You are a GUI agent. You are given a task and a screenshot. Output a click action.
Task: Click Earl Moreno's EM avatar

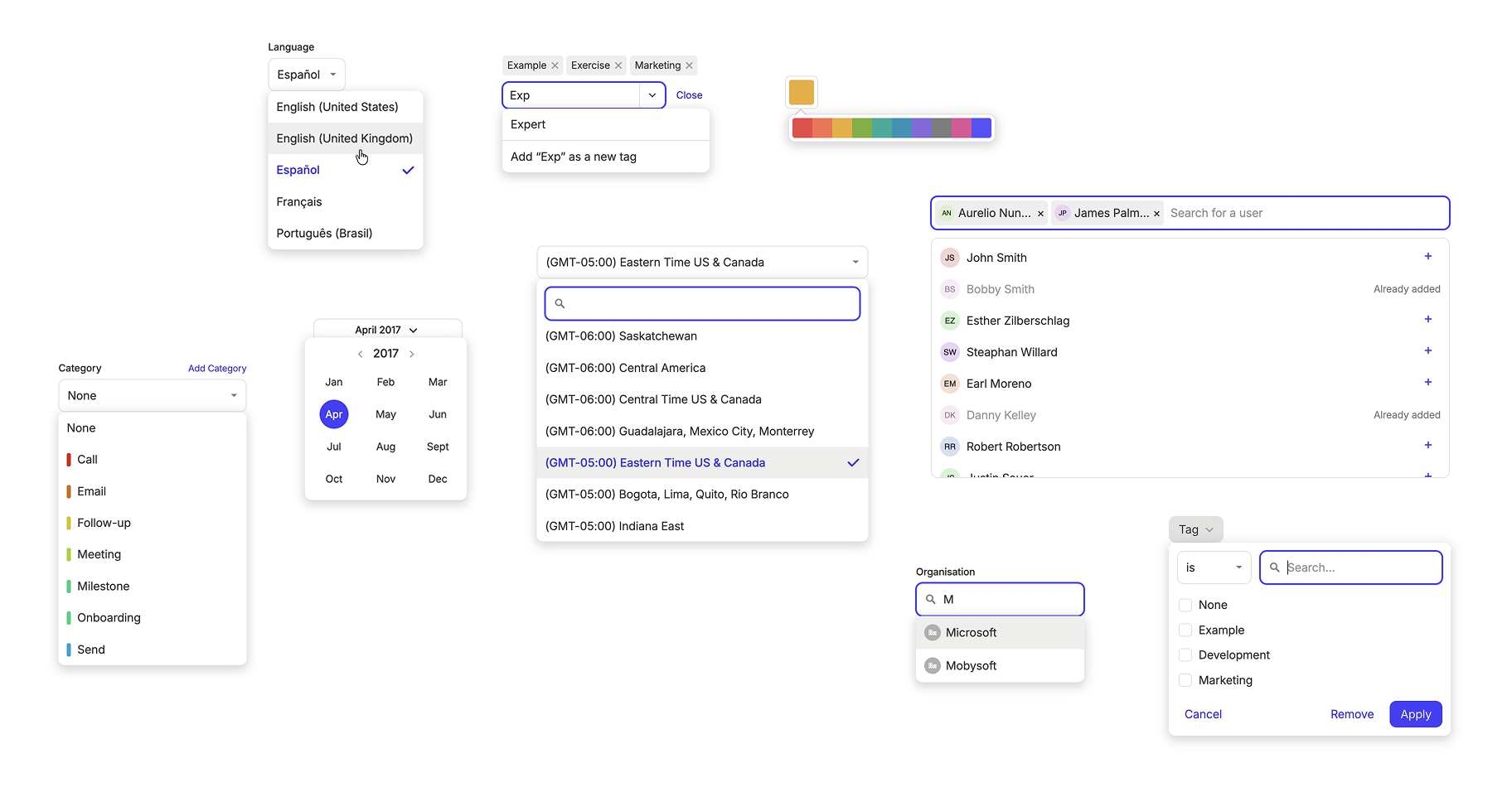pos(950,384)
